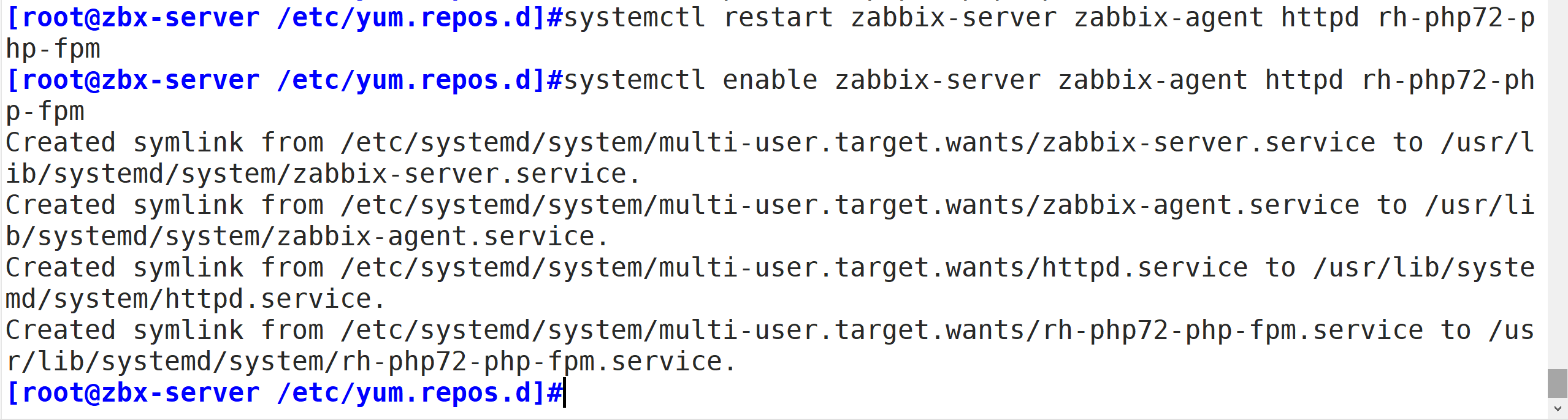The width and height of the screenshot is (1568, 420).
Task: Click the wrapped 'hp-fpm' text on line two
Action: click(x=53, y=49)
